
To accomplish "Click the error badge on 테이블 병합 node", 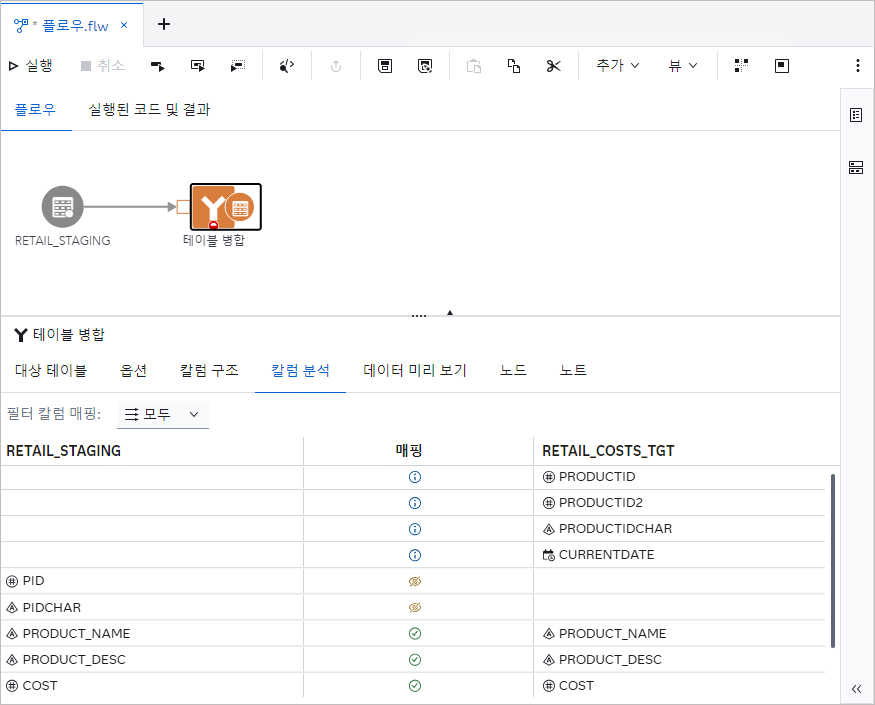I will point(213,225).
